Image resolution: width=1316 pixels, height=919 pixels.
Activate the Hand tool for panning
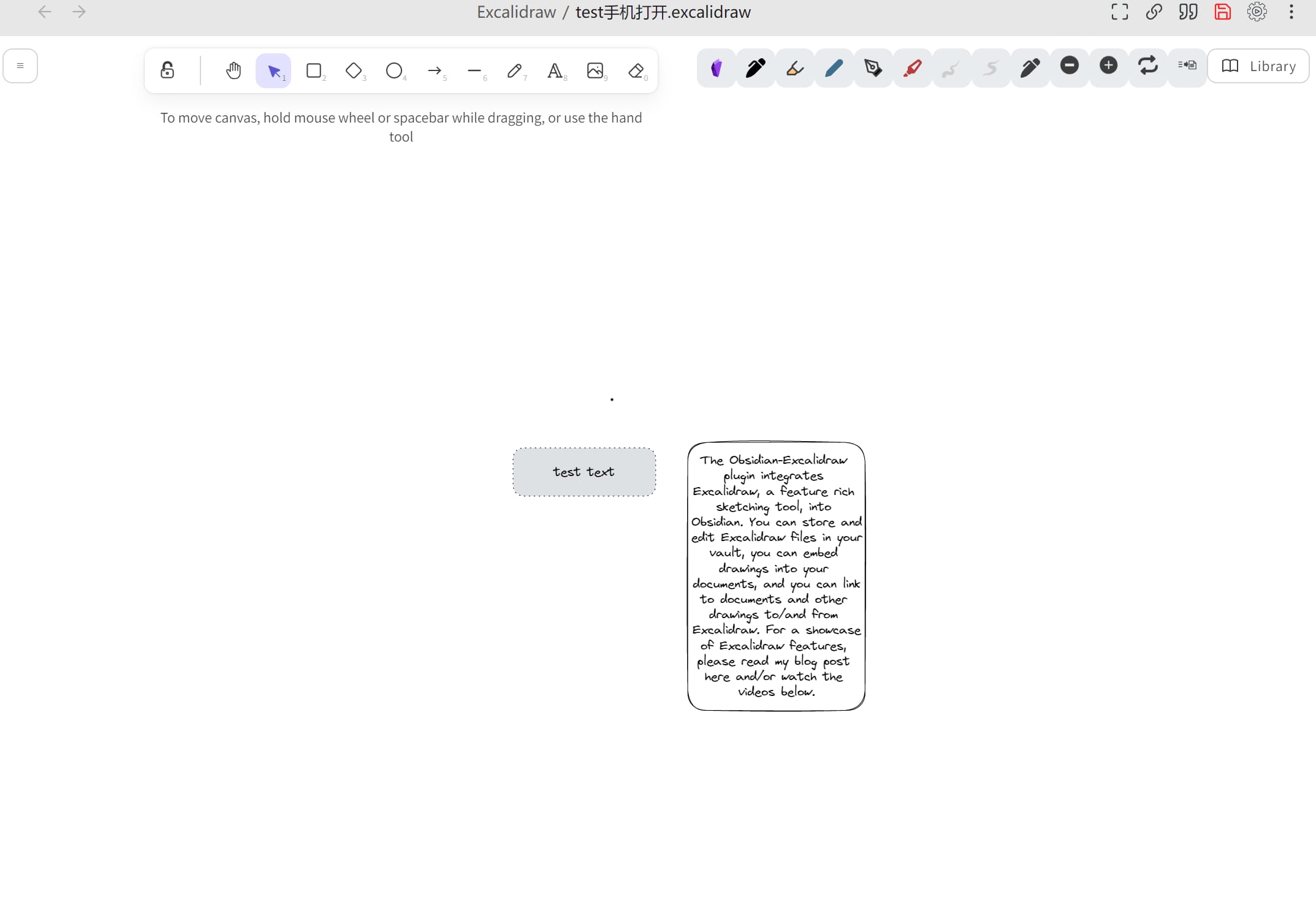click(234, 70)
